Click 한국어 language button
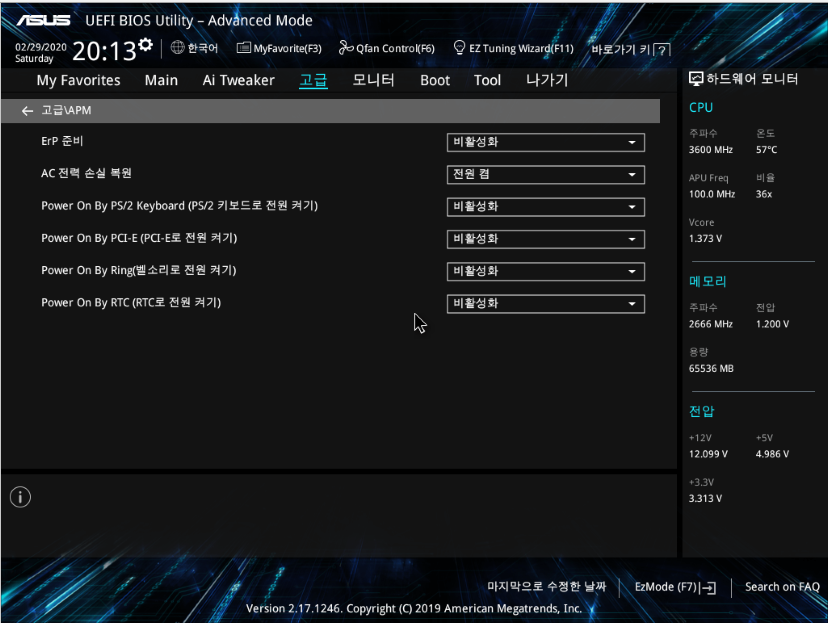Viewport: 828px width, 623px height. tap(202, 48)
